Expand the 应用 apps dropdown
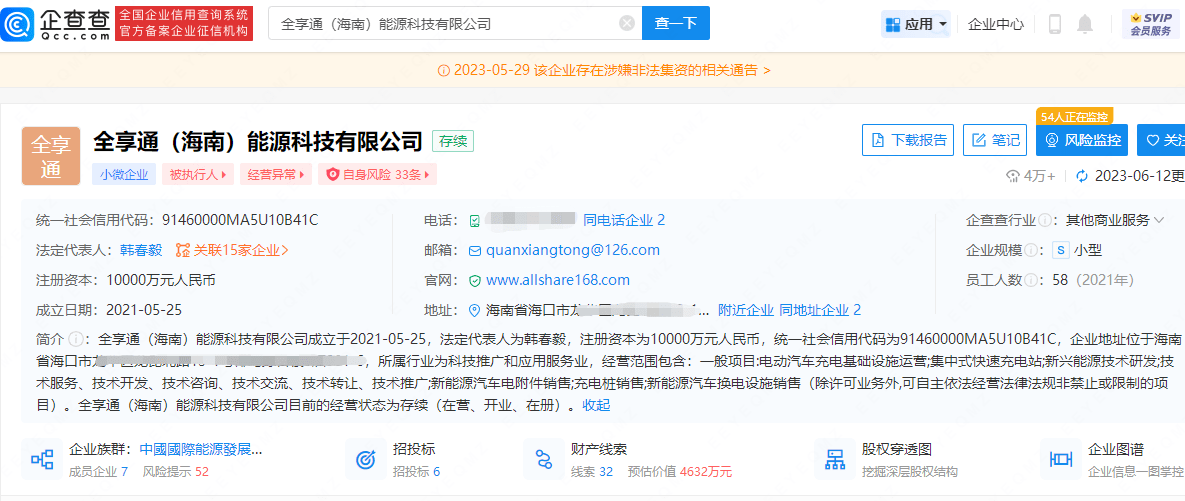Image resolution: width=1185 pixels, height=501 pixels. [x=916, y=24]
